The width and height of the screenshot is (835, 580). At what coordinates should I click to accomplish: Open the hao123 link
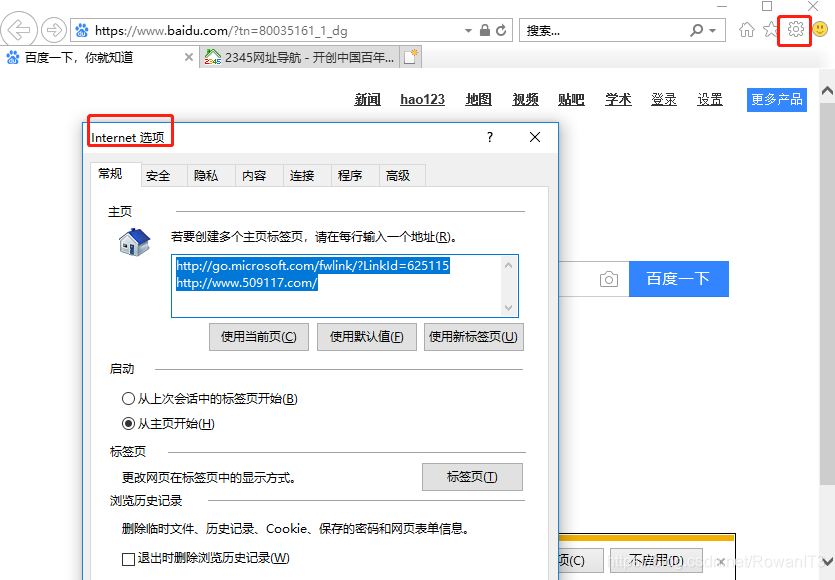tap(422, 99)
